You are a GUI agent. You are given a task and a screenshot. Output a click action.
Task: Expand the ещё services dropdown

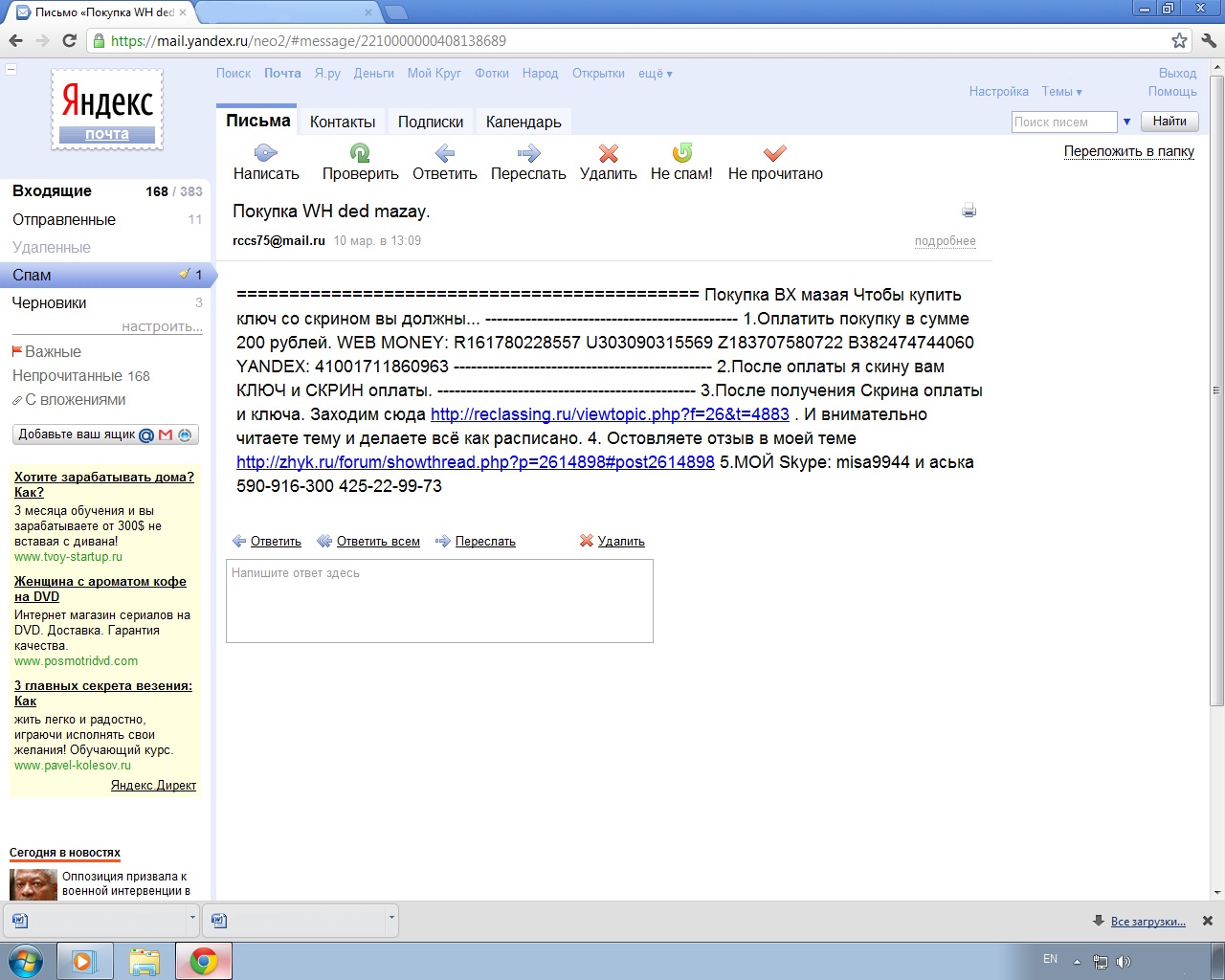pos(655,74)
